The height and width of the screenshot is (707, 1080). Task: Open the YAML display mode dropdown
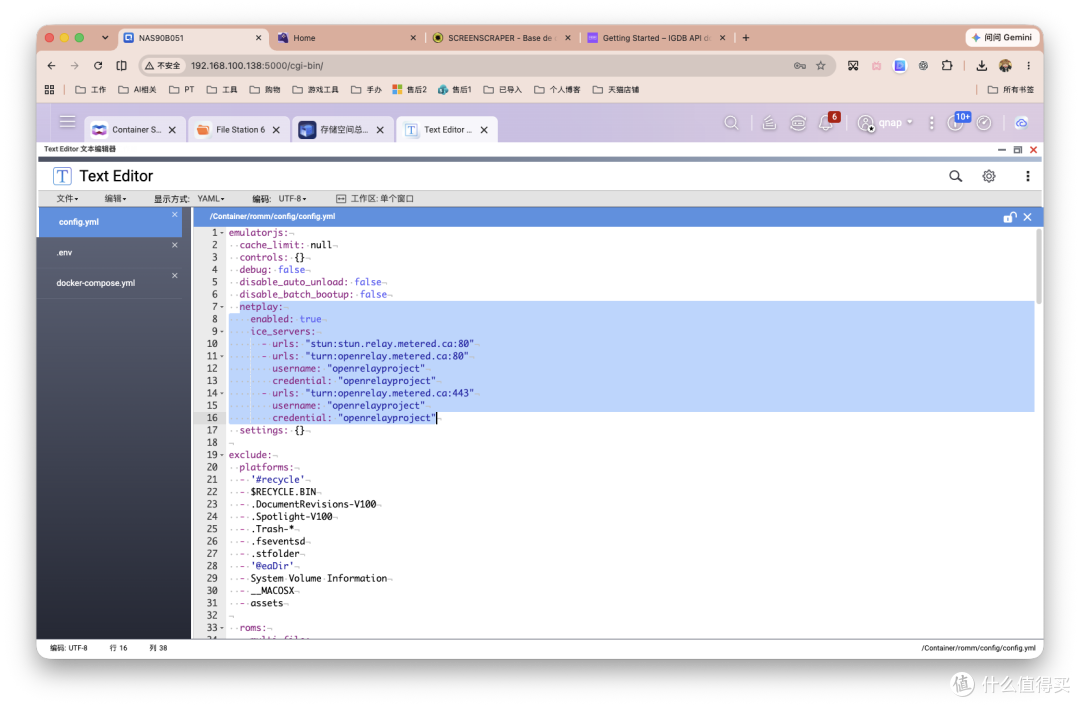211,198
